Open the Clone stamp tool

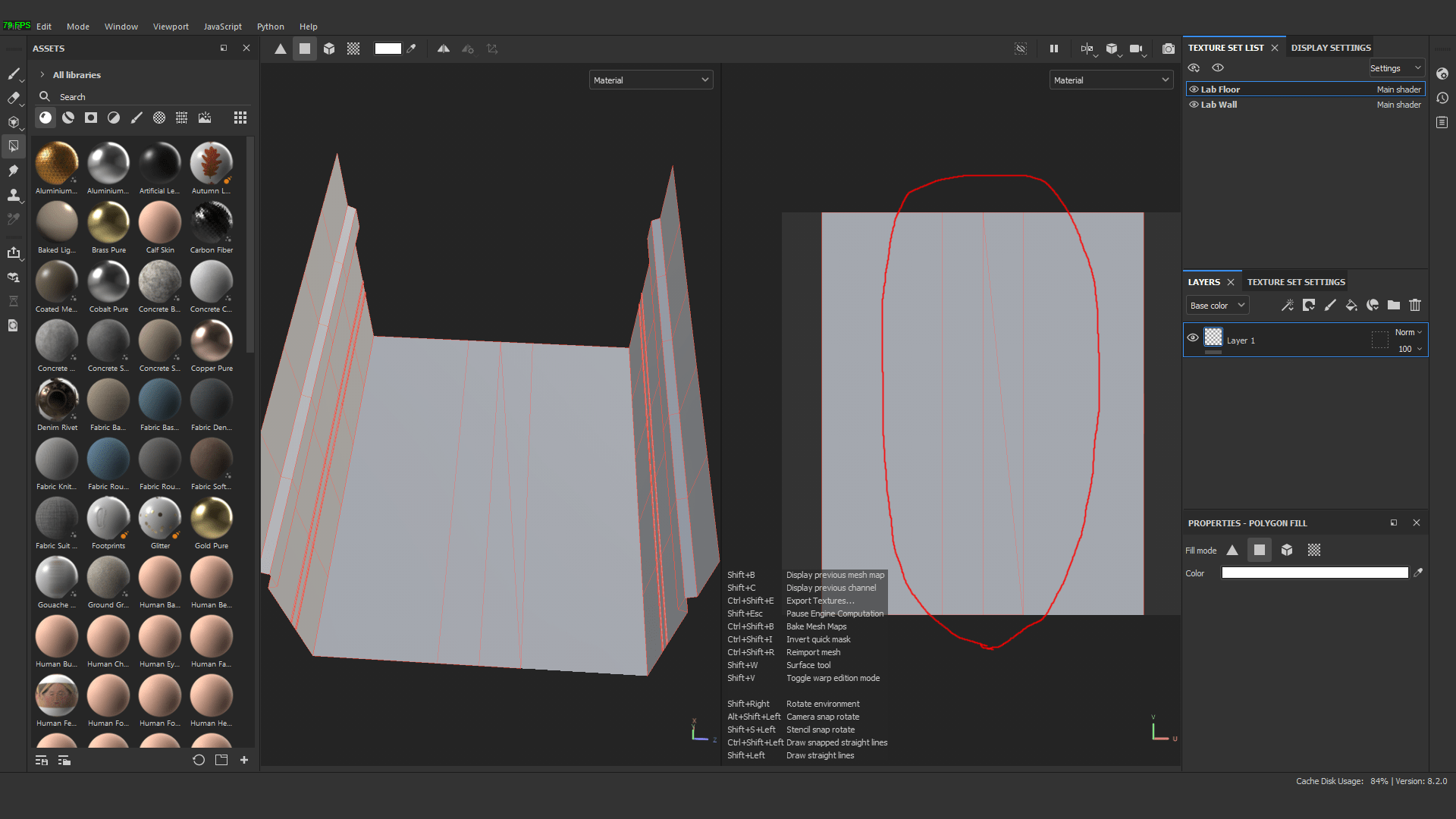point(14,196)
